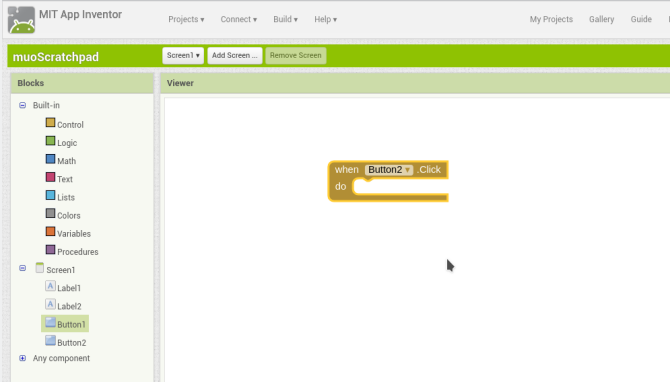Screen dimensions: 670x382
Task: Select the Lists blocks category
Action: coord(60,197)
